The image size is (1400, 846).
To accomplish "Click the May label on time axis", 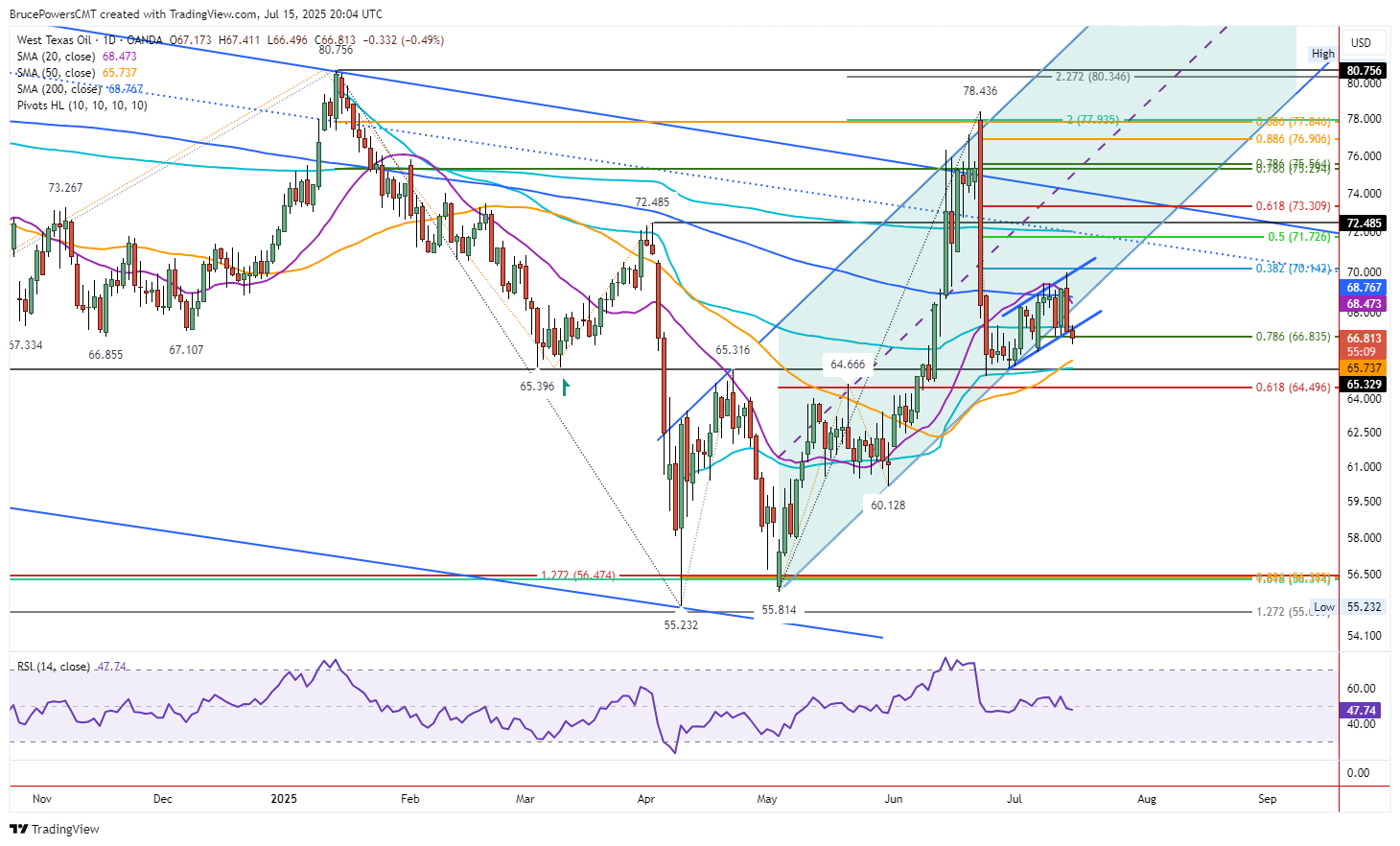I will (x=767, y=798).
